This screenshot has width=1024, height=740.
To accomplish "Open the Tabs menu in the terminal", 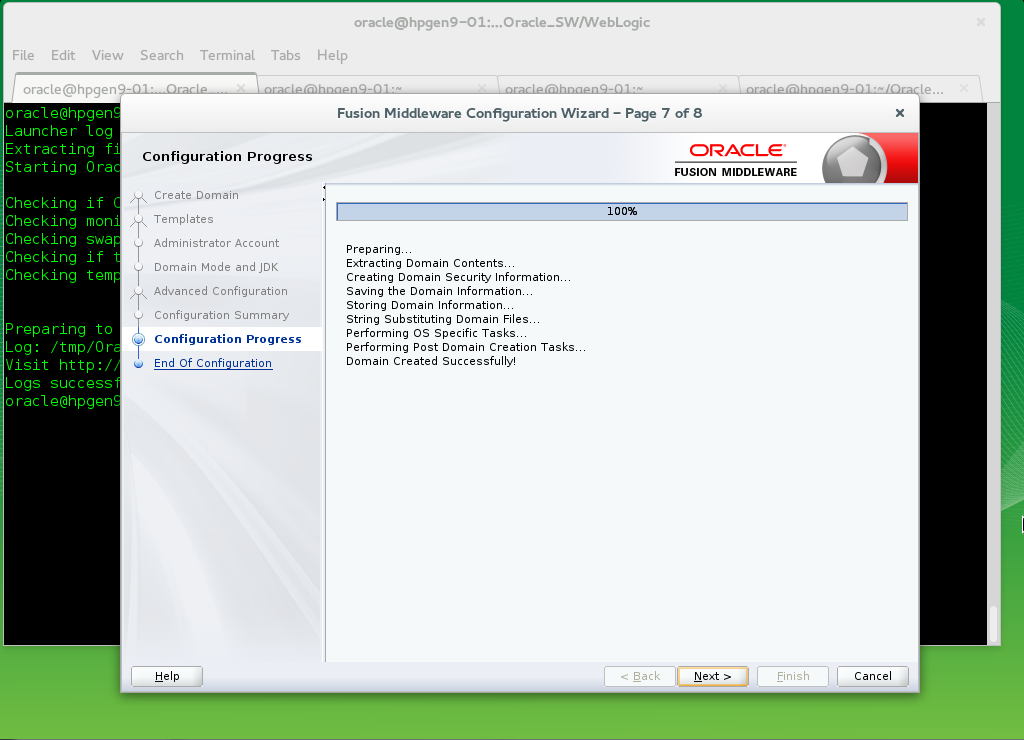I will pos(285,55).
